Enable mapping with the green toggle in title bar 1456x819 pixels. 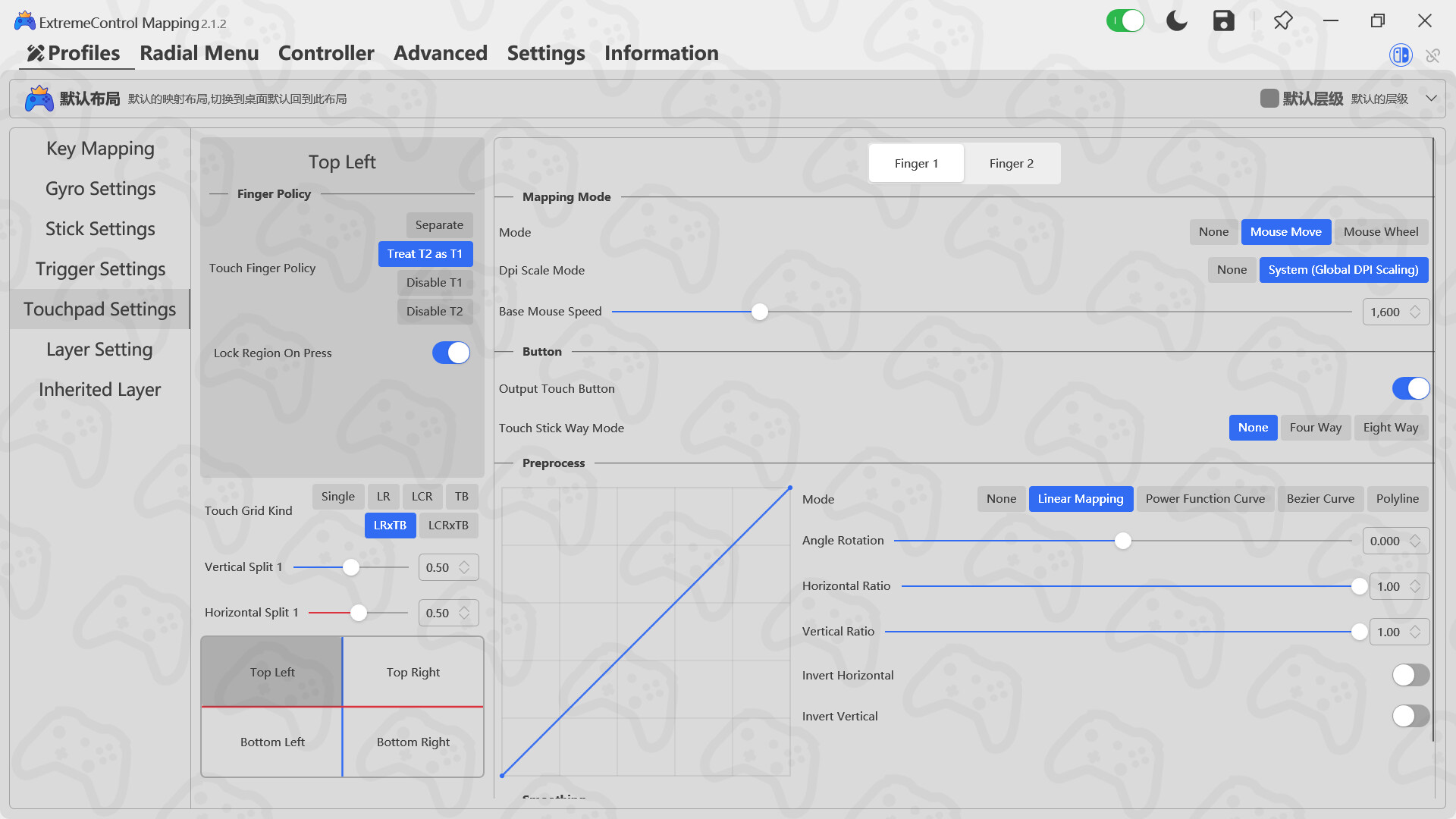point(1125,20)
